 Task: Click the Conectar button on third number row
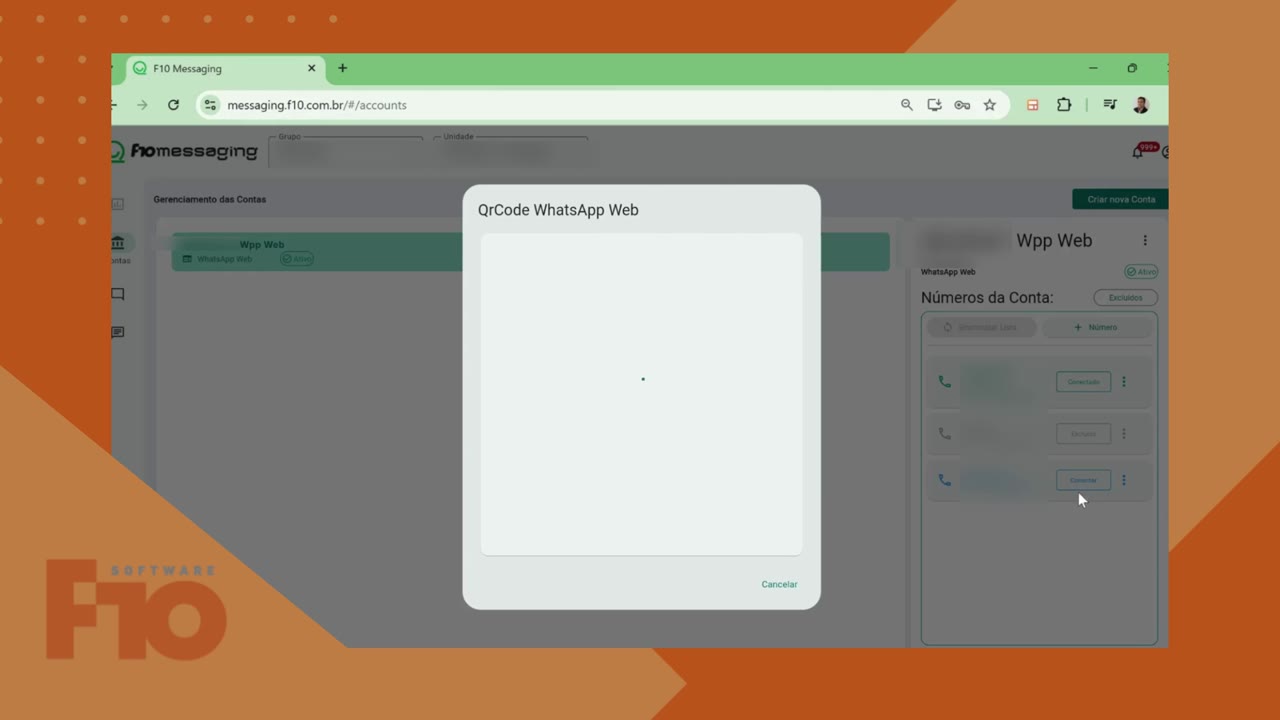click(x=1083, y=480)
